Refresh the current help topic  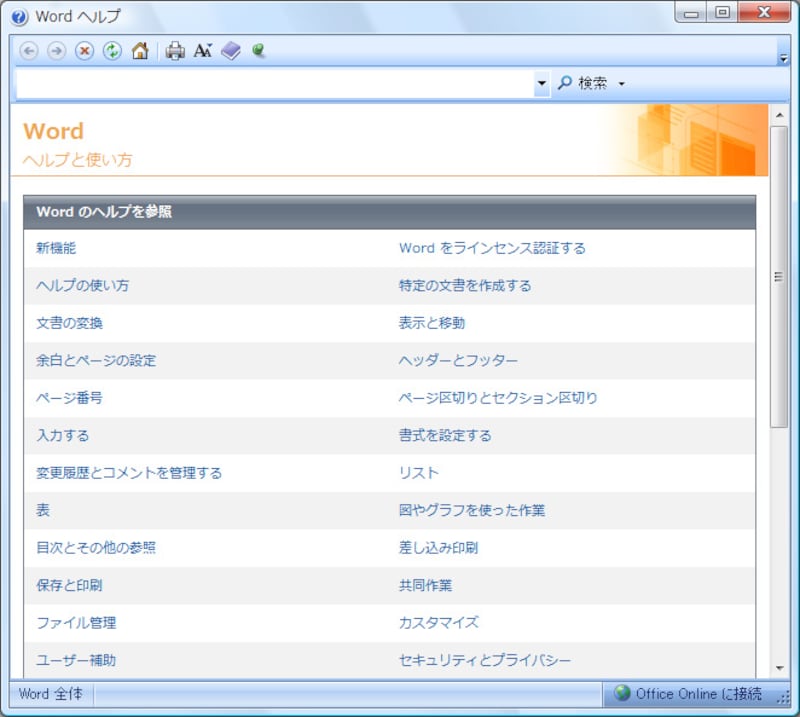click(111, 51)
